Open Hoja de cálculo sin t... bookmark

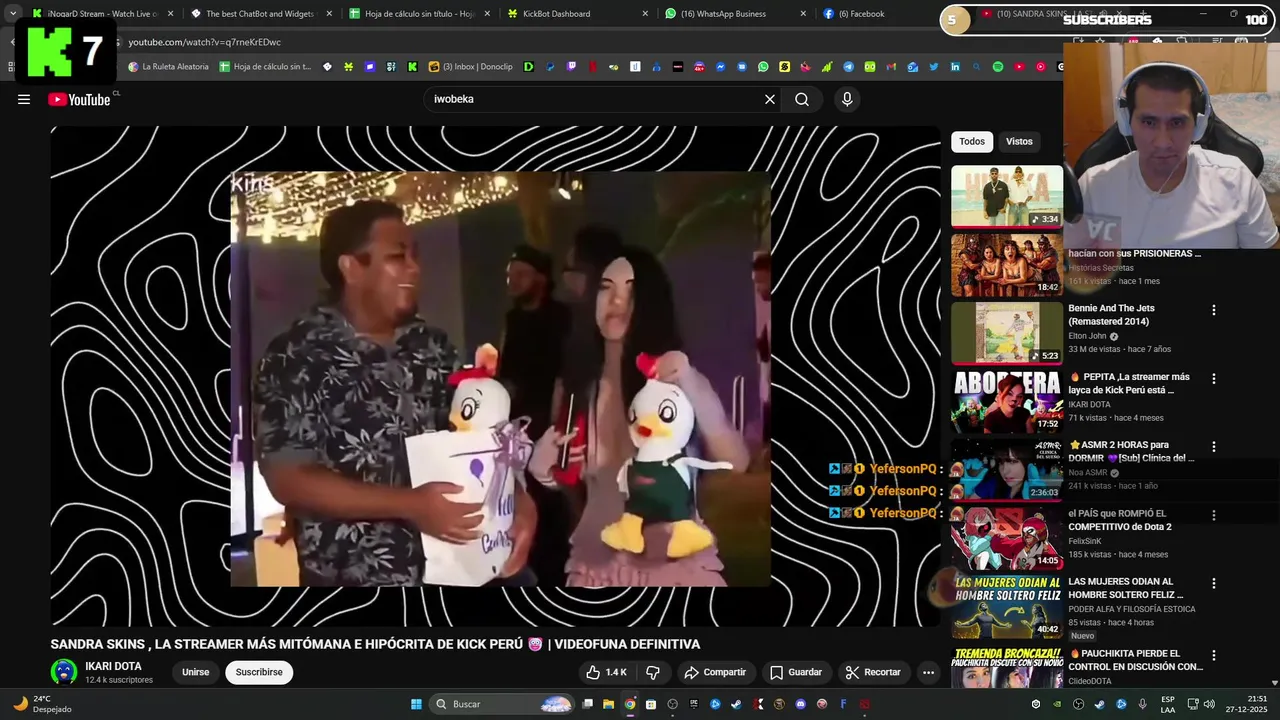point(265,67)
